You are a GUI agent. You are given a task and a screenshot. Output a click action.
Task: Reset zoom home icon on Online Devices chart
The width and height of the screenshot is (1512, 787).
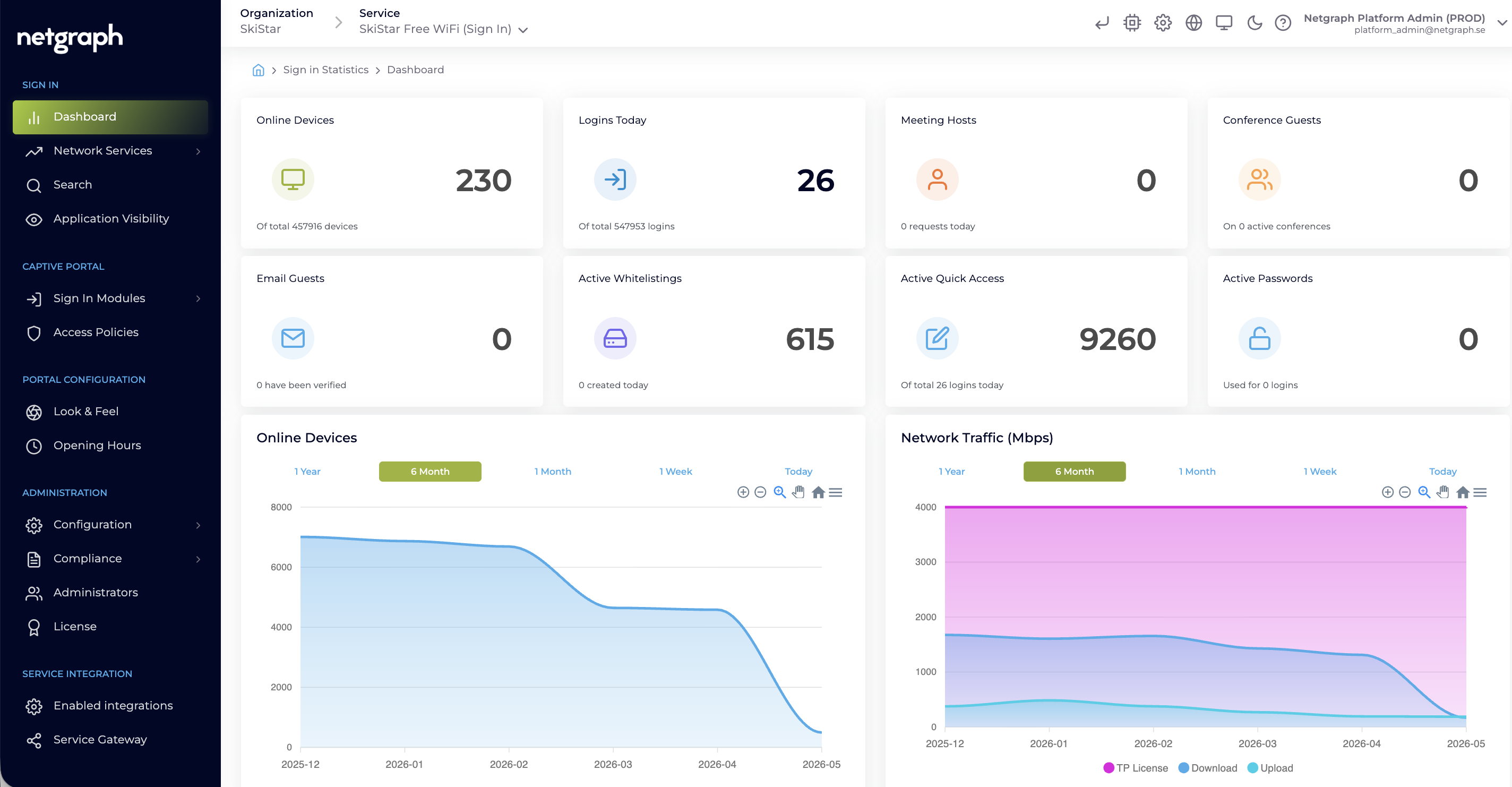818,492
